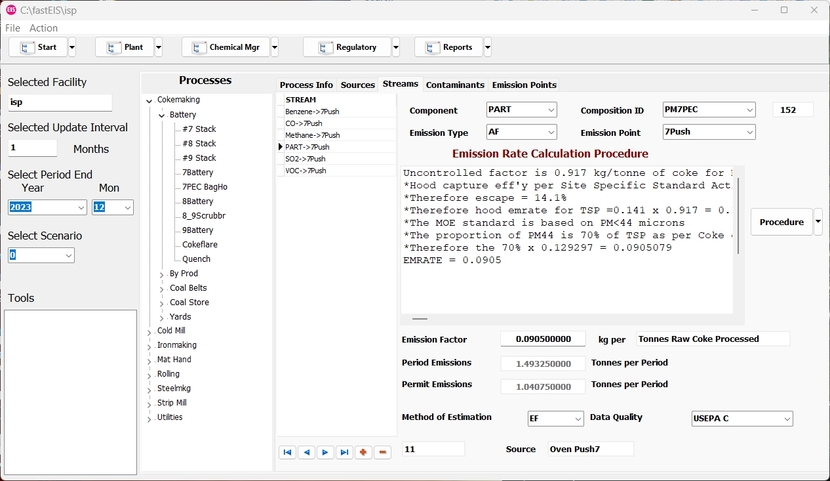Click the Emission Factor input field

click(x=543, y=340)
